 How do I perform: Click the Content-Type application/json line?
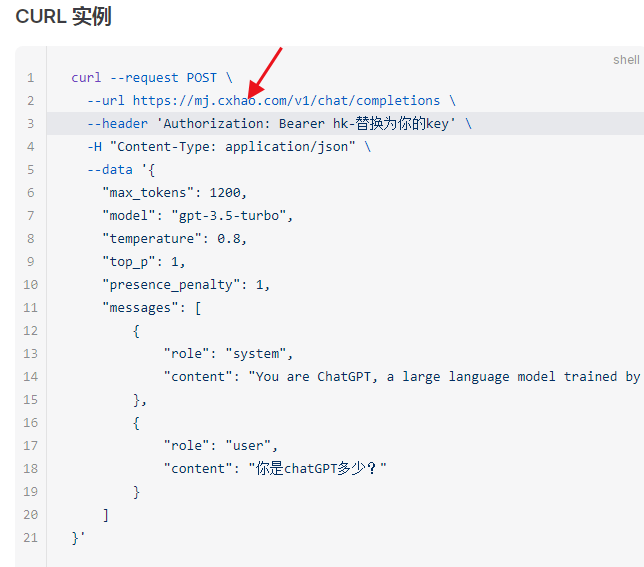[229, 147]
